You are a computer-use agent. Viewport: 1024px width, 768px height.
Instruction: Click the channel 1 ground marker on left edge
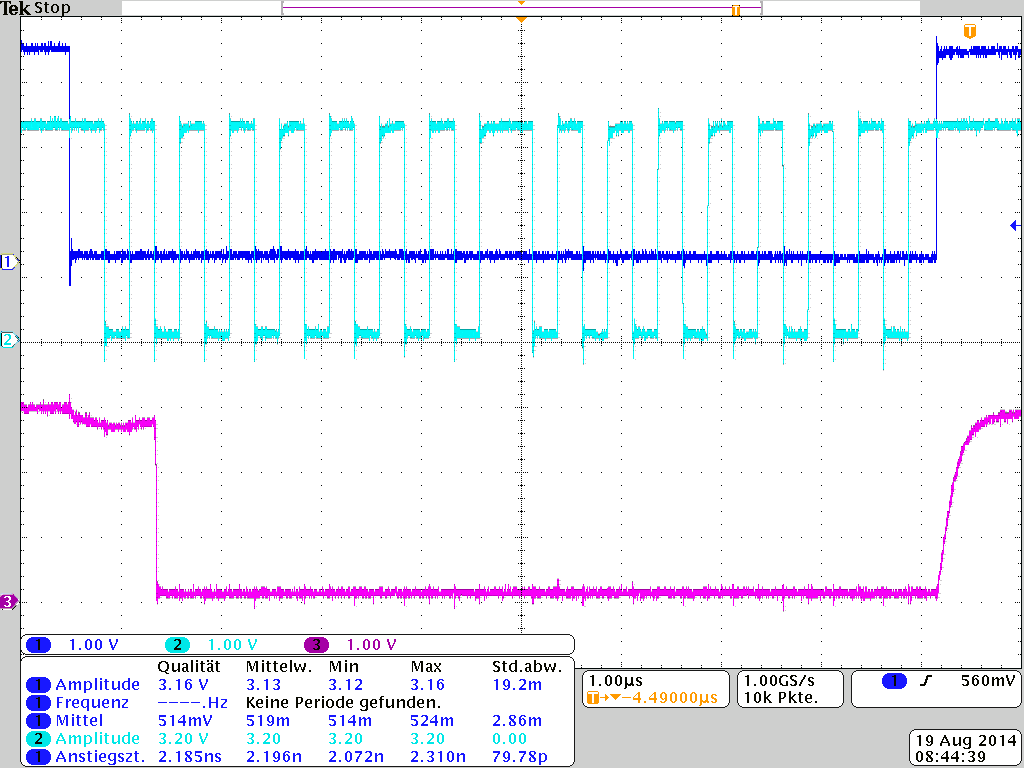point(8,263)
